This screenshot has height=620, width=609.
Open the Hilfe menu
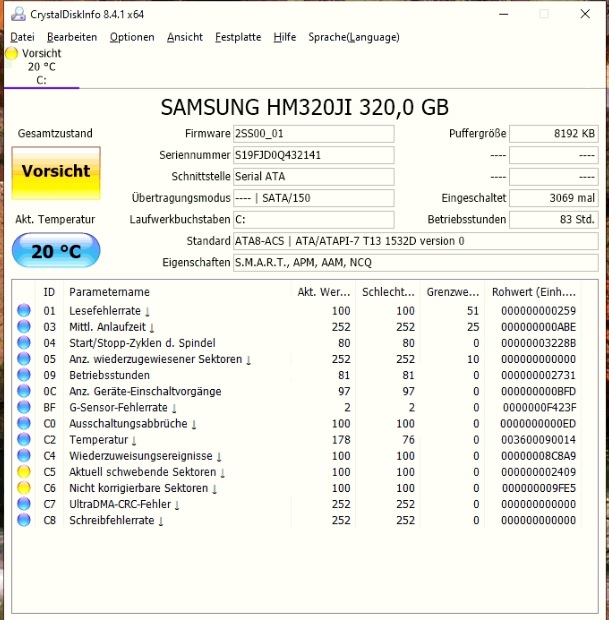pyautogui.click(x=285, y=37)
